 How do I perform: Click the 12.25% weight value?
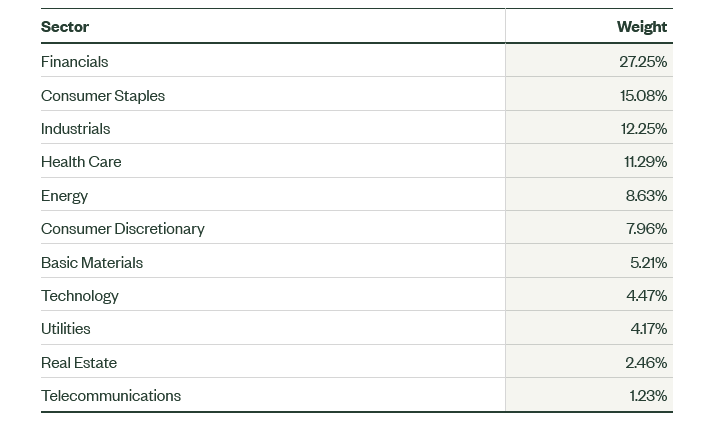point(643,129)
